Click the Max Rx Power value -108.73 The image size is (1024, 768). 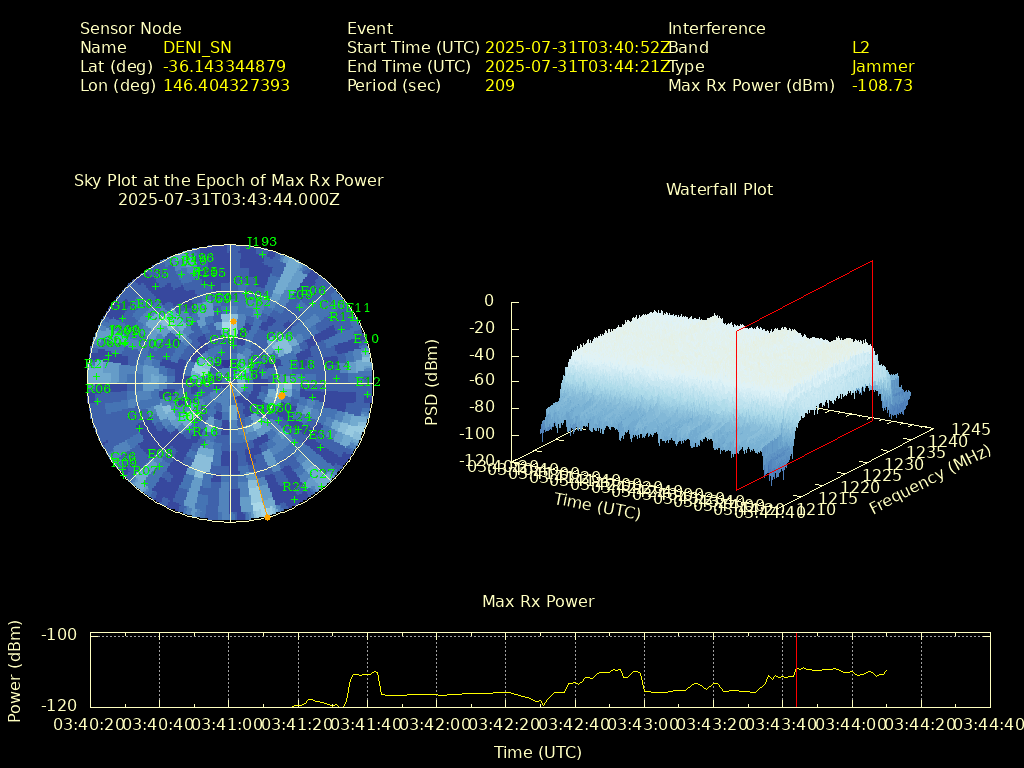coord(882,85)
